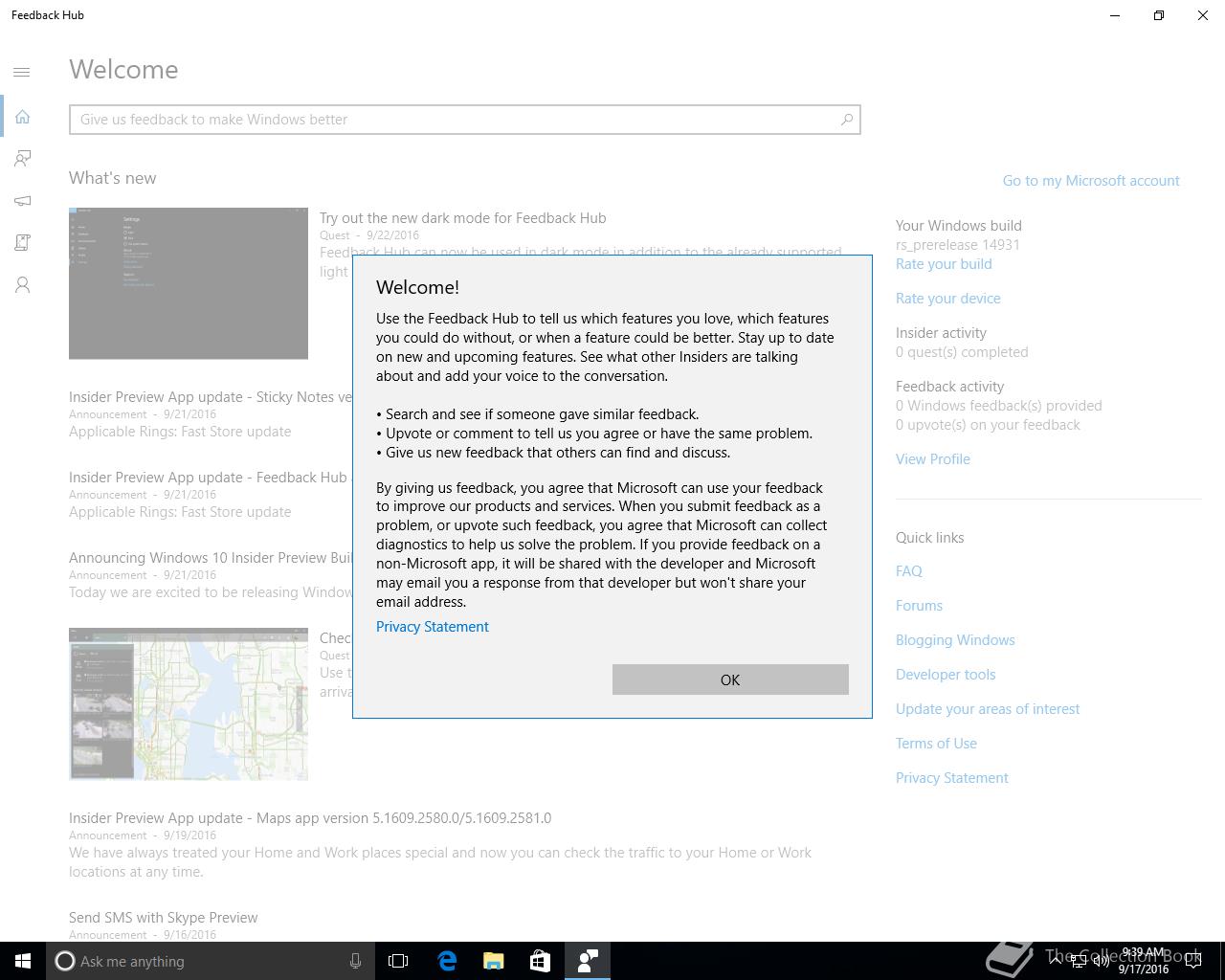Click the search magnifier icon
Screen dimensions: 1225x980
(846, 120)
